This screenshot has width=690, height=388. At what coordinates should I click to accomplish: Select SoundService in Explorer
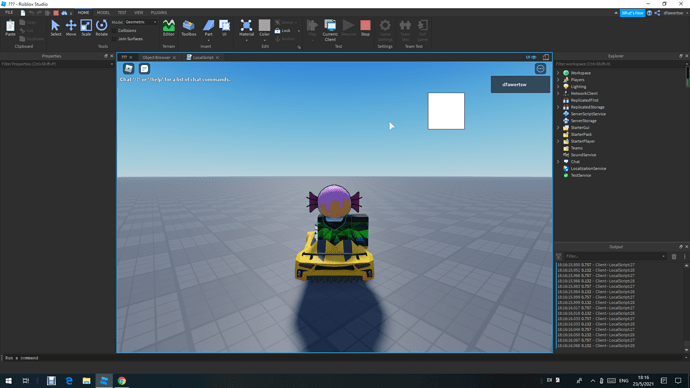[x=583, y=155]
